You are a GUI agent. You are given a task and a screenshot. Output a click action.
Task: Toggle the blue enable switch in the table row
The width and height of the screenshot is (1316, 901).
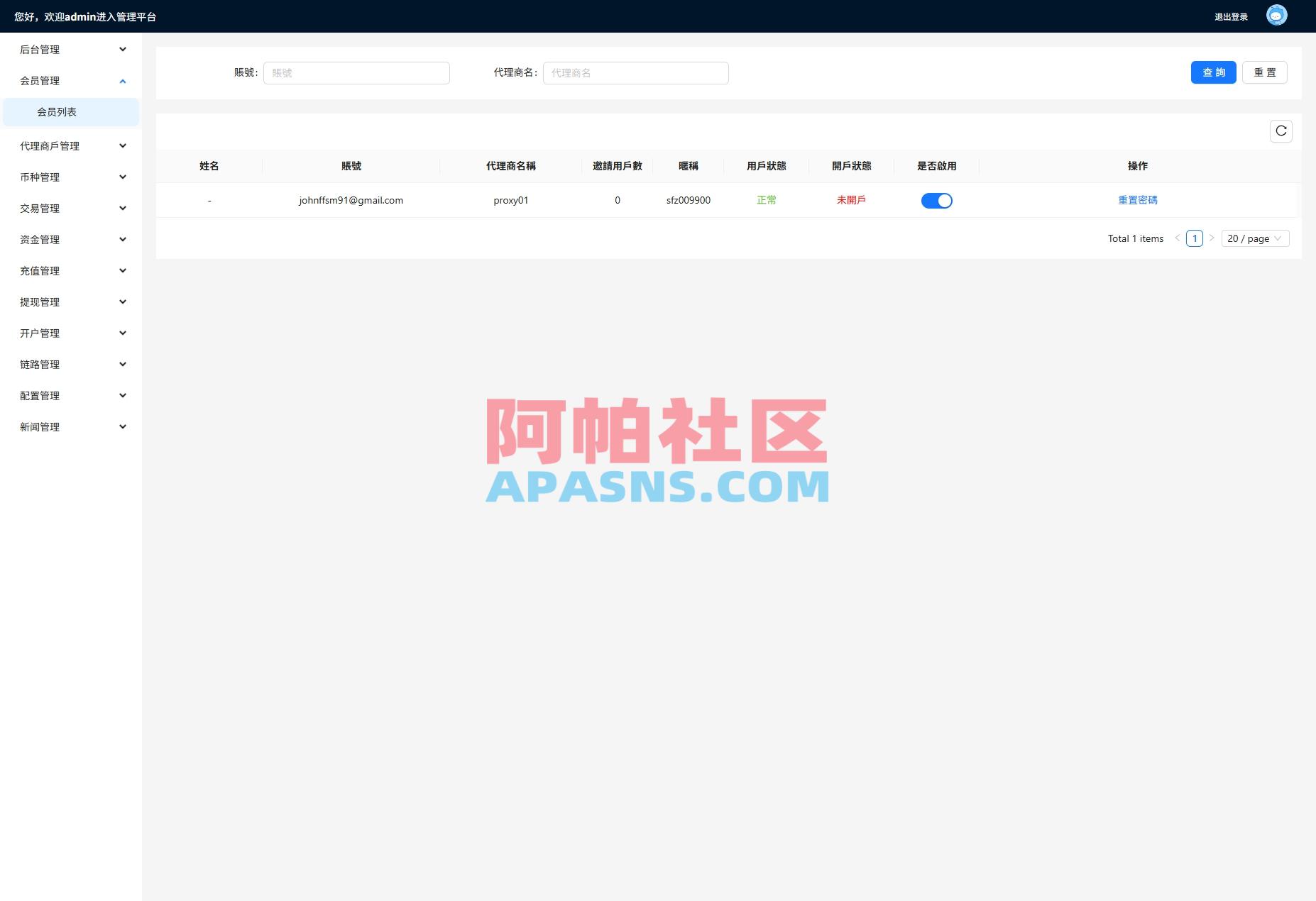pyautogui.click(x=938, y=200)
